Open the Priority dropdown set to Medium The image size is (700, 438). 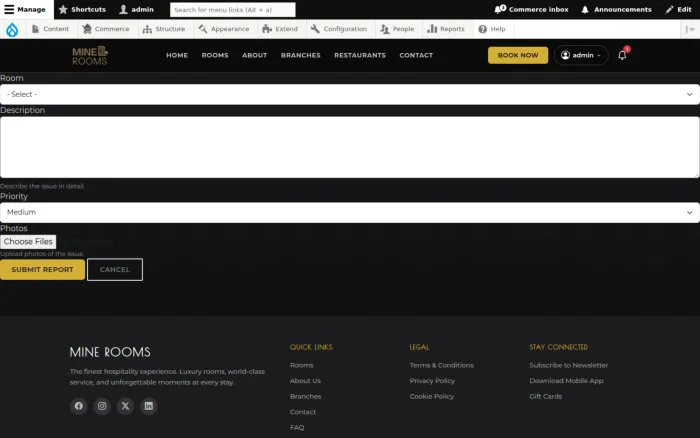350,213
